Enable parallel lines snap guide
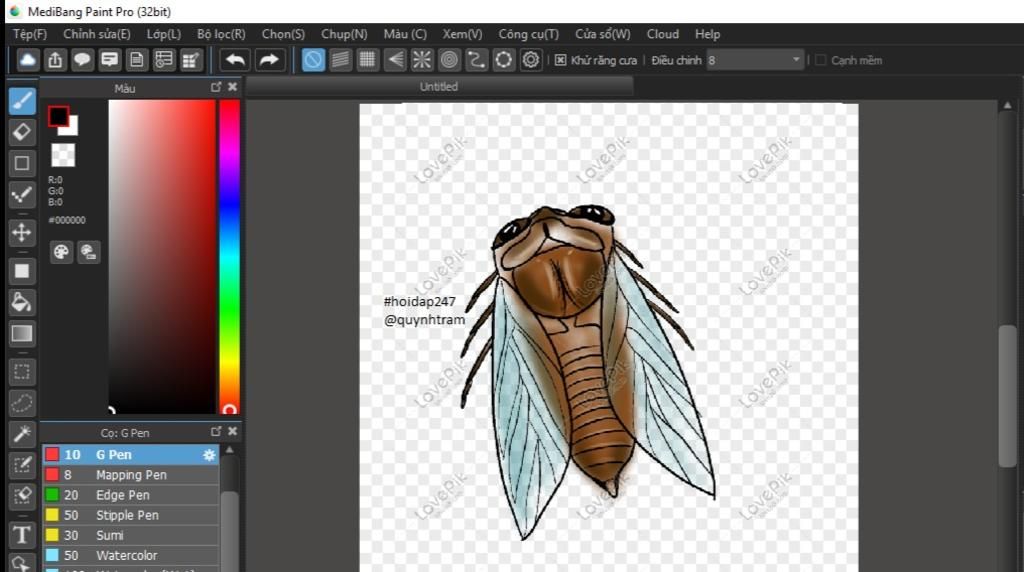Viewport: 1024px width, 572px height. (340, 60)
